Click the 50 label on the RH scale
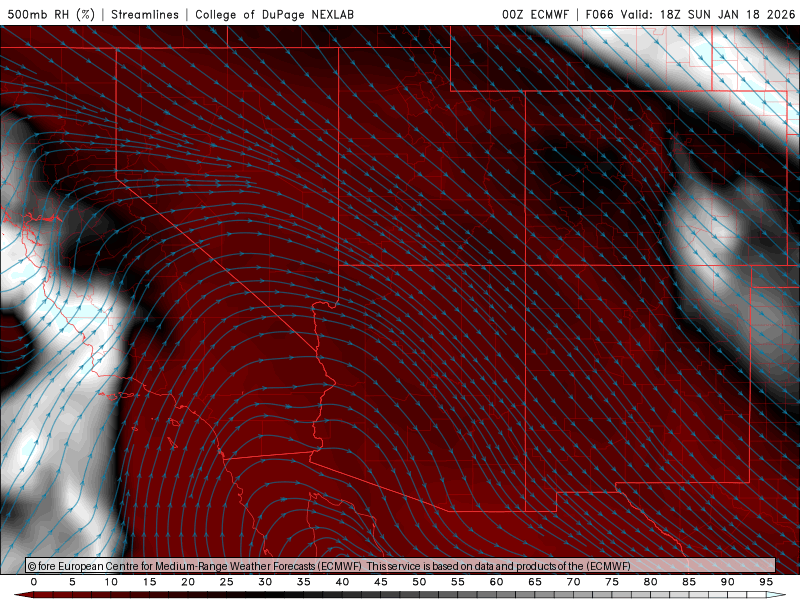 tap(419, 582)
